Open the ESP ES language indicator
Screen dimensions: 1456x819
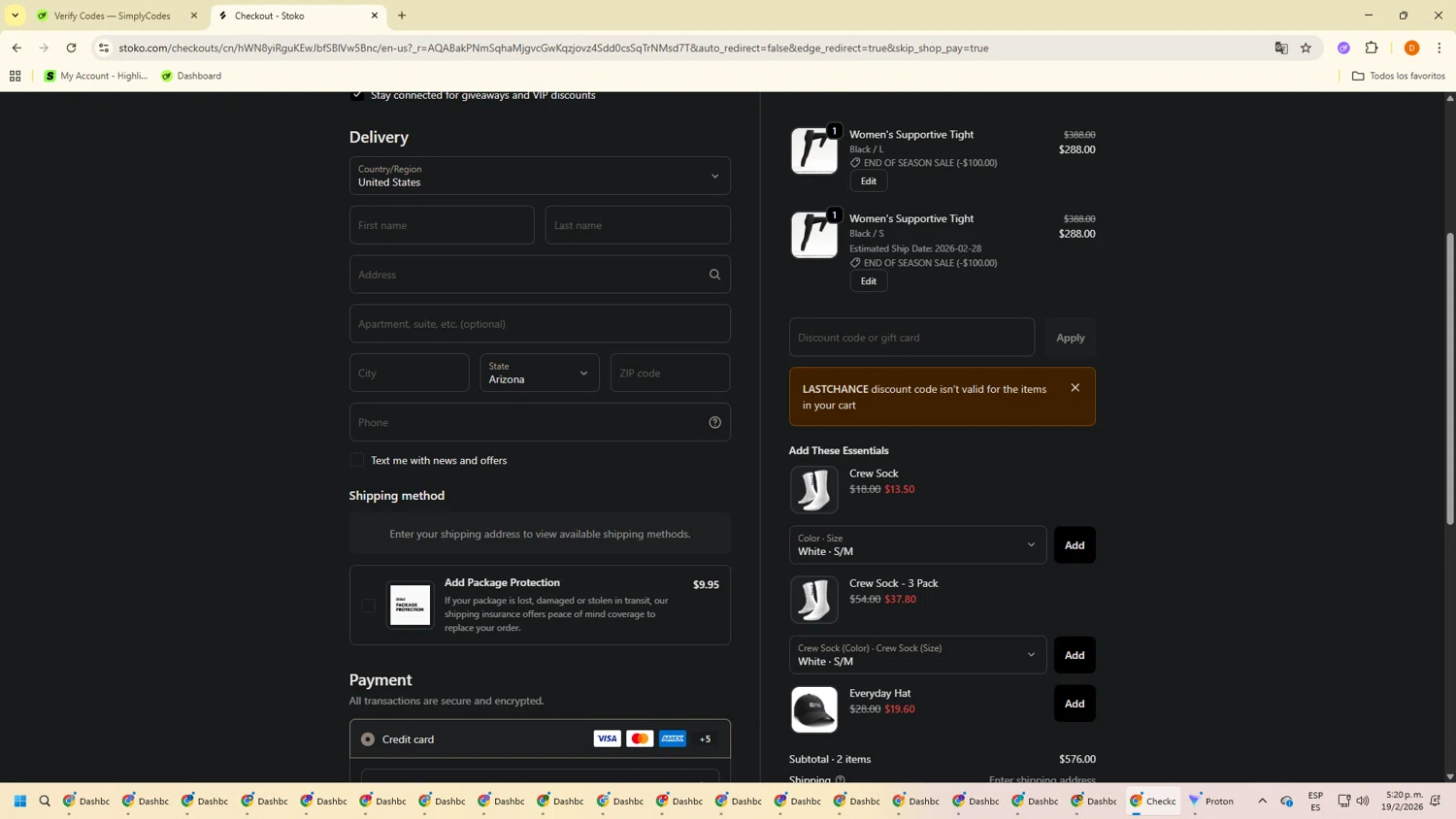(1315, 802)
